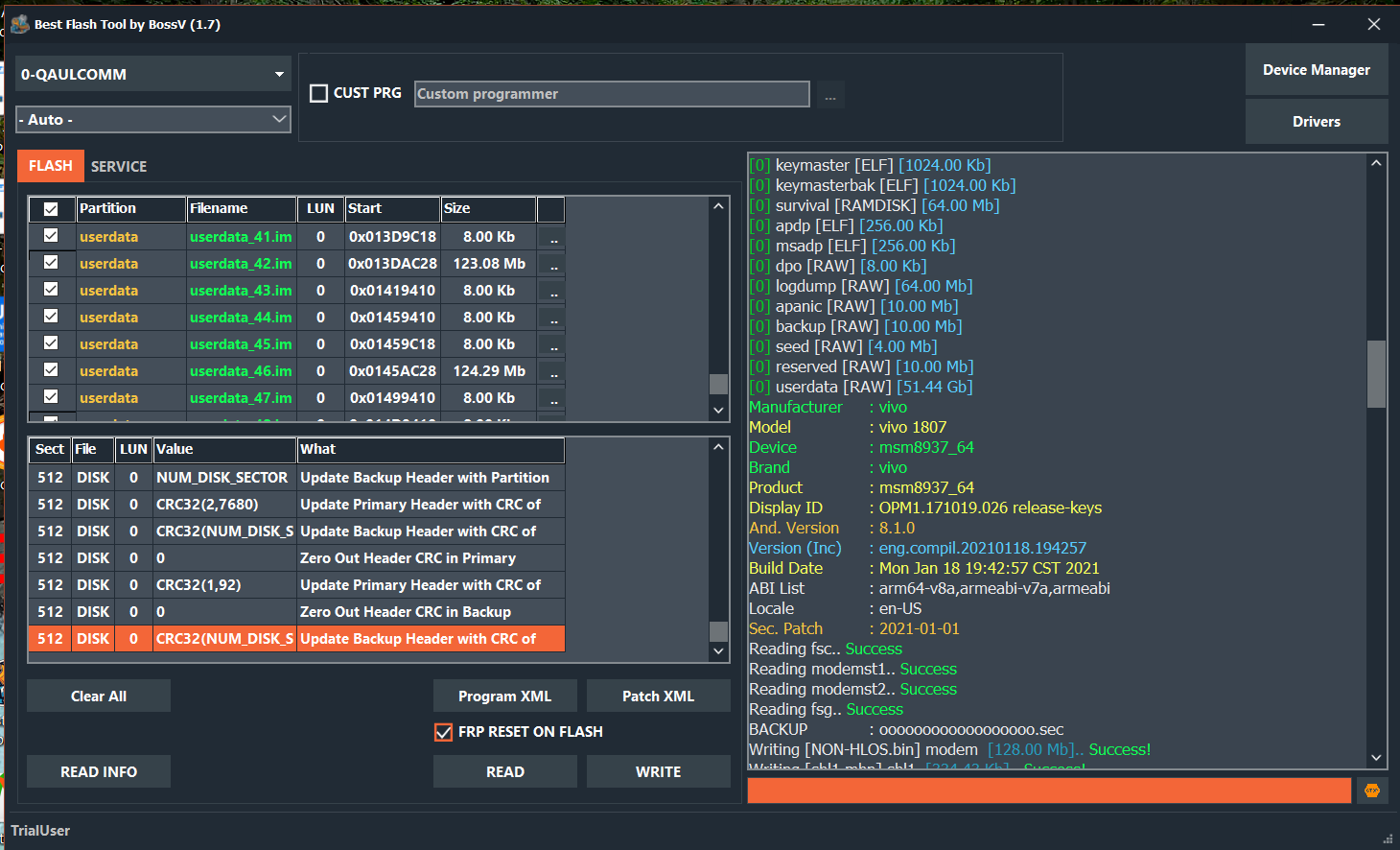
Task: Toggle select-all checkbox in Partition header
Action: [51, 209]
